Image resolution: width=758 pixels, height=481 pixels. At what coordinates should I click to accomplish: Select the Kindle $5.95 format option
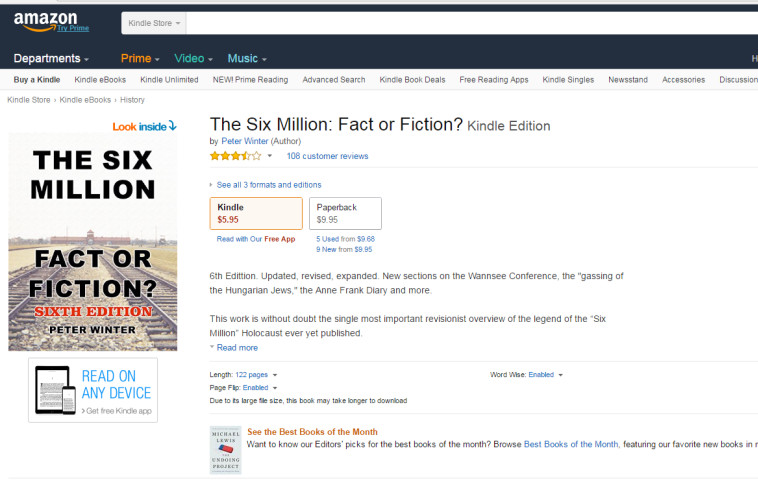click(x=256, y=213)
